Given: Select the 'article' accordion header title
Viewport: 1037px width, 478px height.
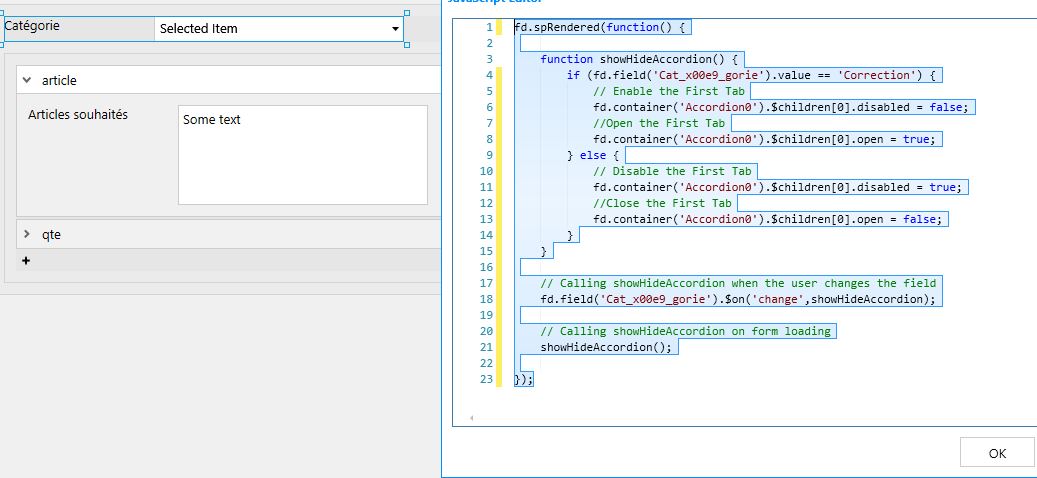Looking at the screenshot, I should [59, 80].
